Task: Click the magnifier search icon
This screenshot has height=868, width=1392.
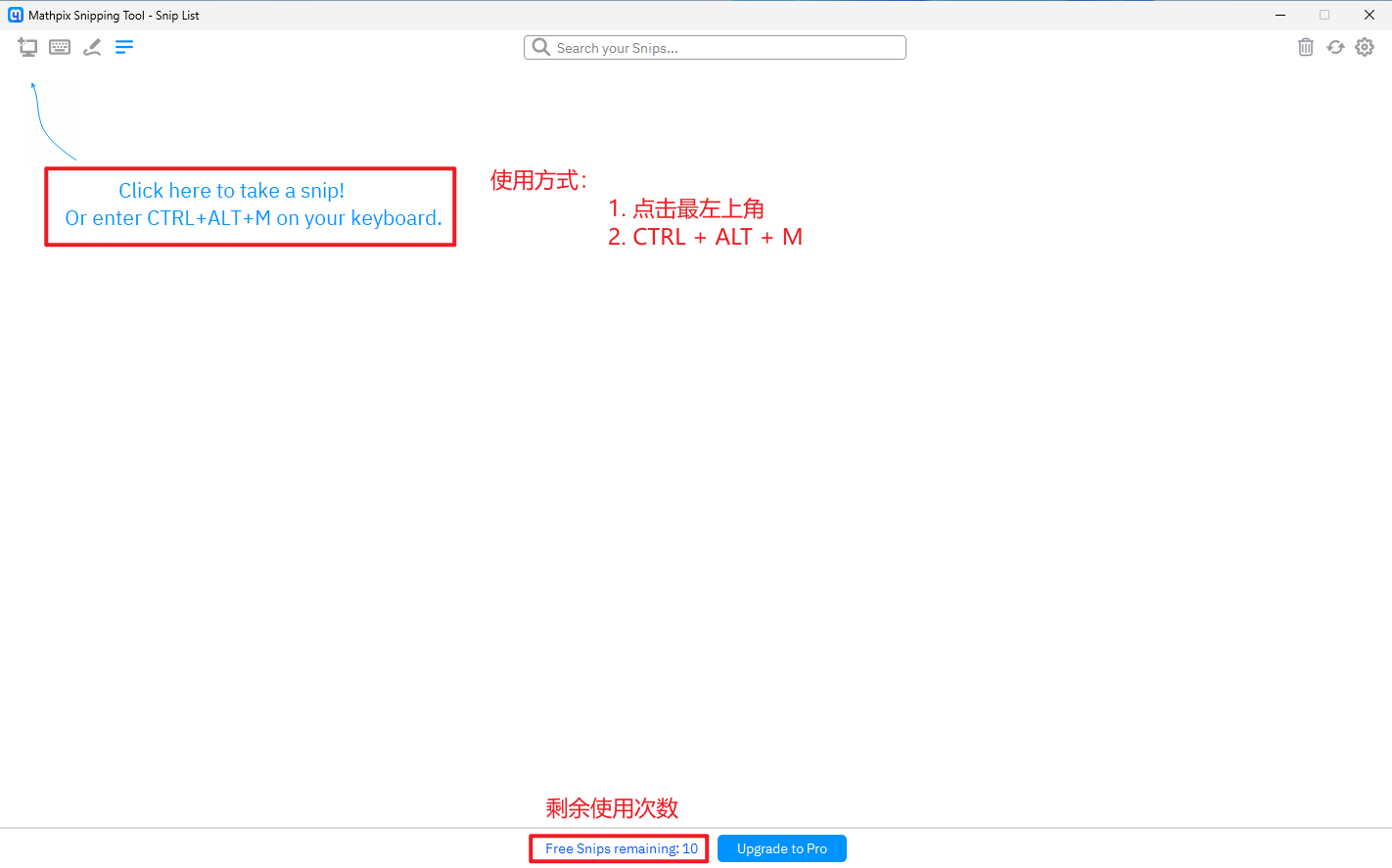Action: coord(540,47)
